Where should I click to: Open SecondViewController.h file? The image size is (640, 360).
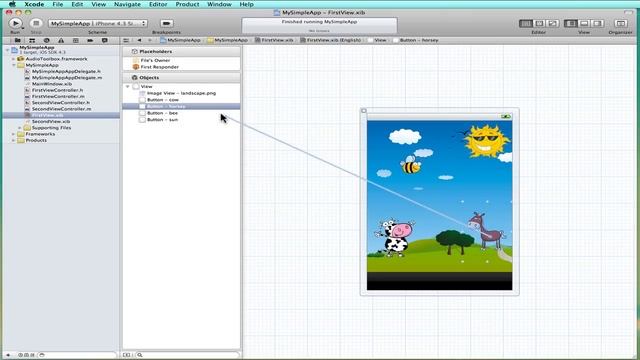[x=61, y=102]
